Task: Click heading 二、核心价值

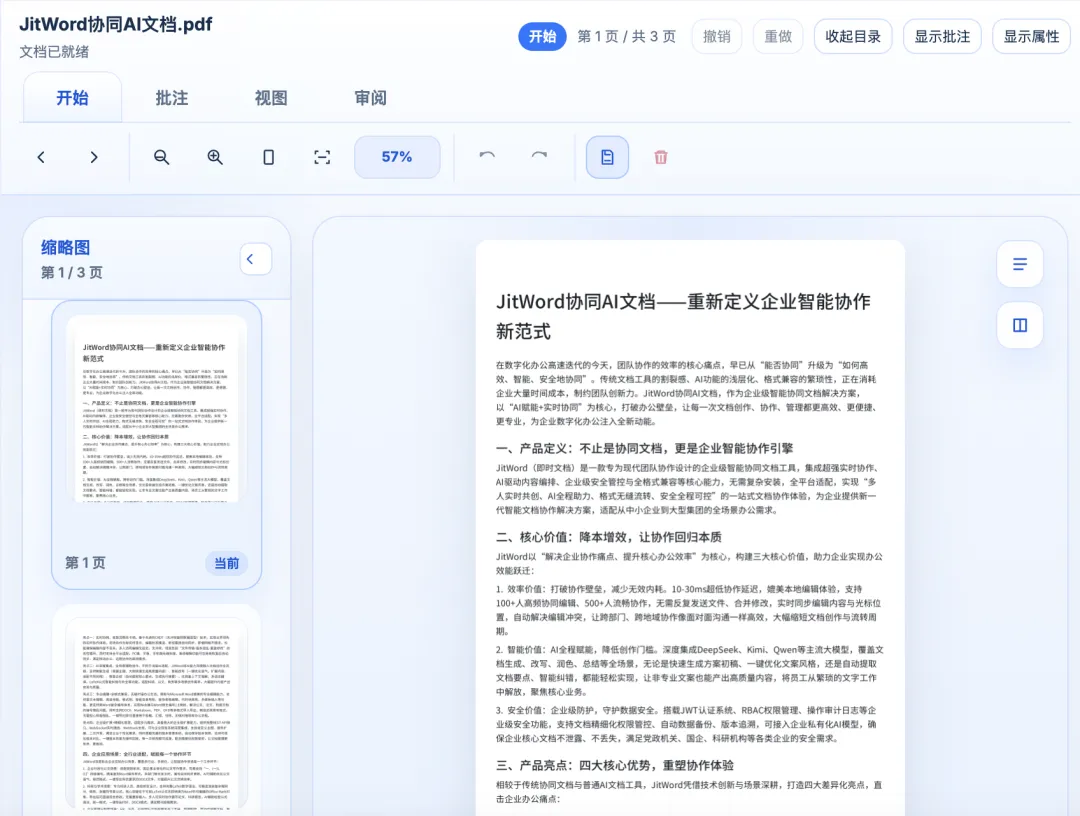Action: (609, 537)
